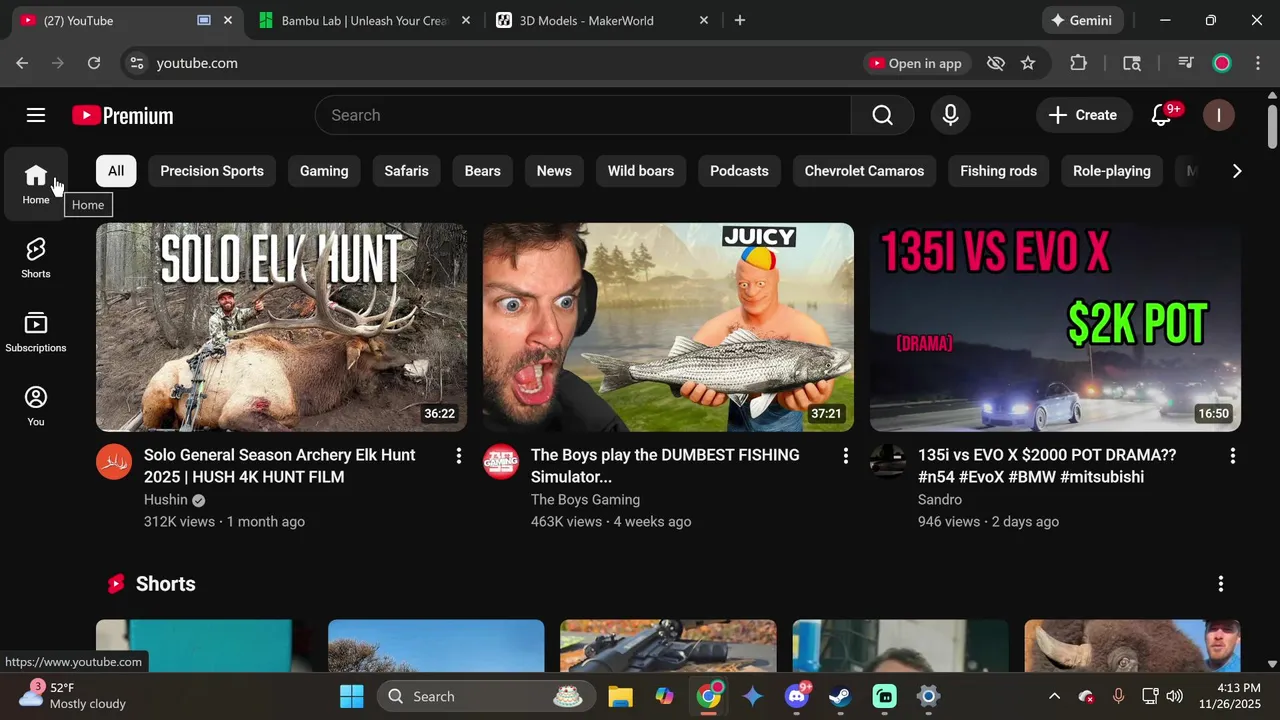Reload the YouTube page
Image resolution: width=1280 pixels, height=720 pixels.
tap(94, 63)
